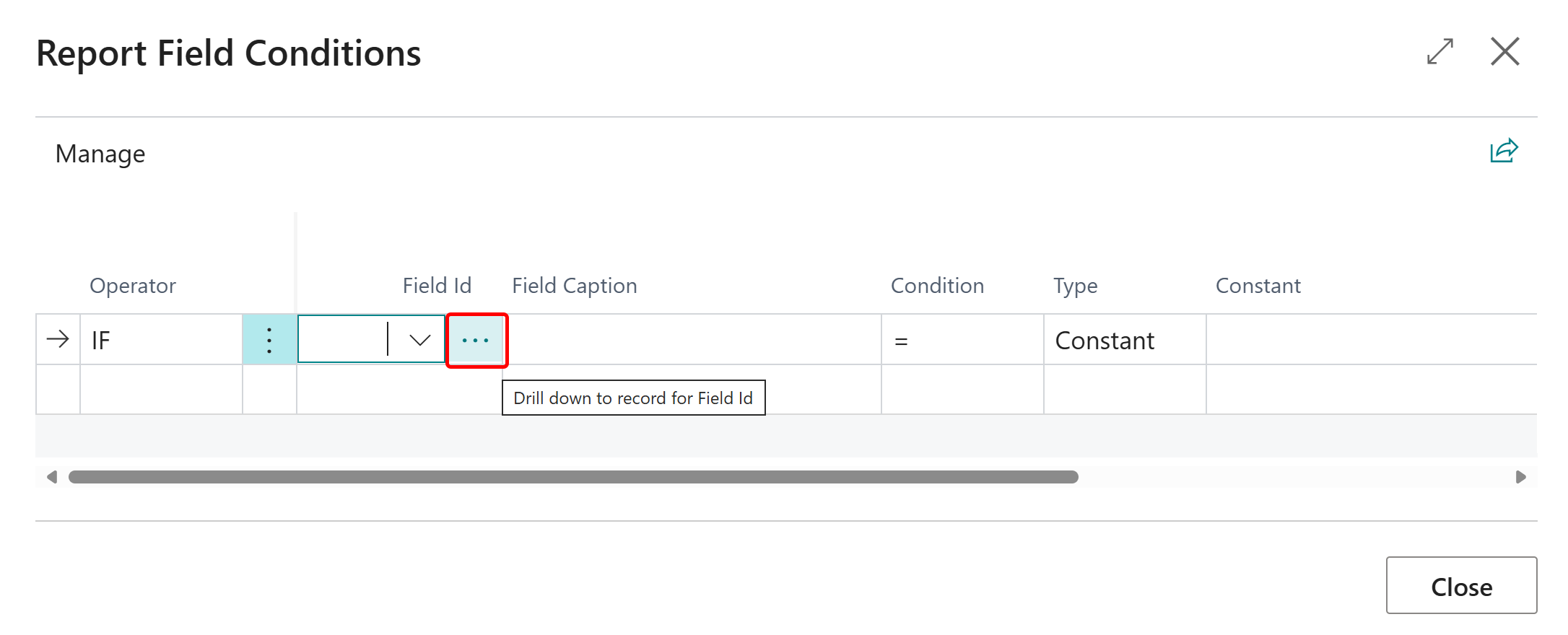Open the Manage menu
This screenshot has height=635, width=1568.
(100, 153)
